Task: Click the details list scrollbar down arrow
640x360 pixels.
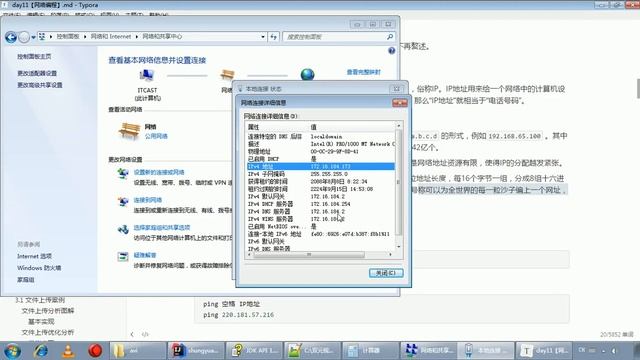Action: [x=399, y=247]
